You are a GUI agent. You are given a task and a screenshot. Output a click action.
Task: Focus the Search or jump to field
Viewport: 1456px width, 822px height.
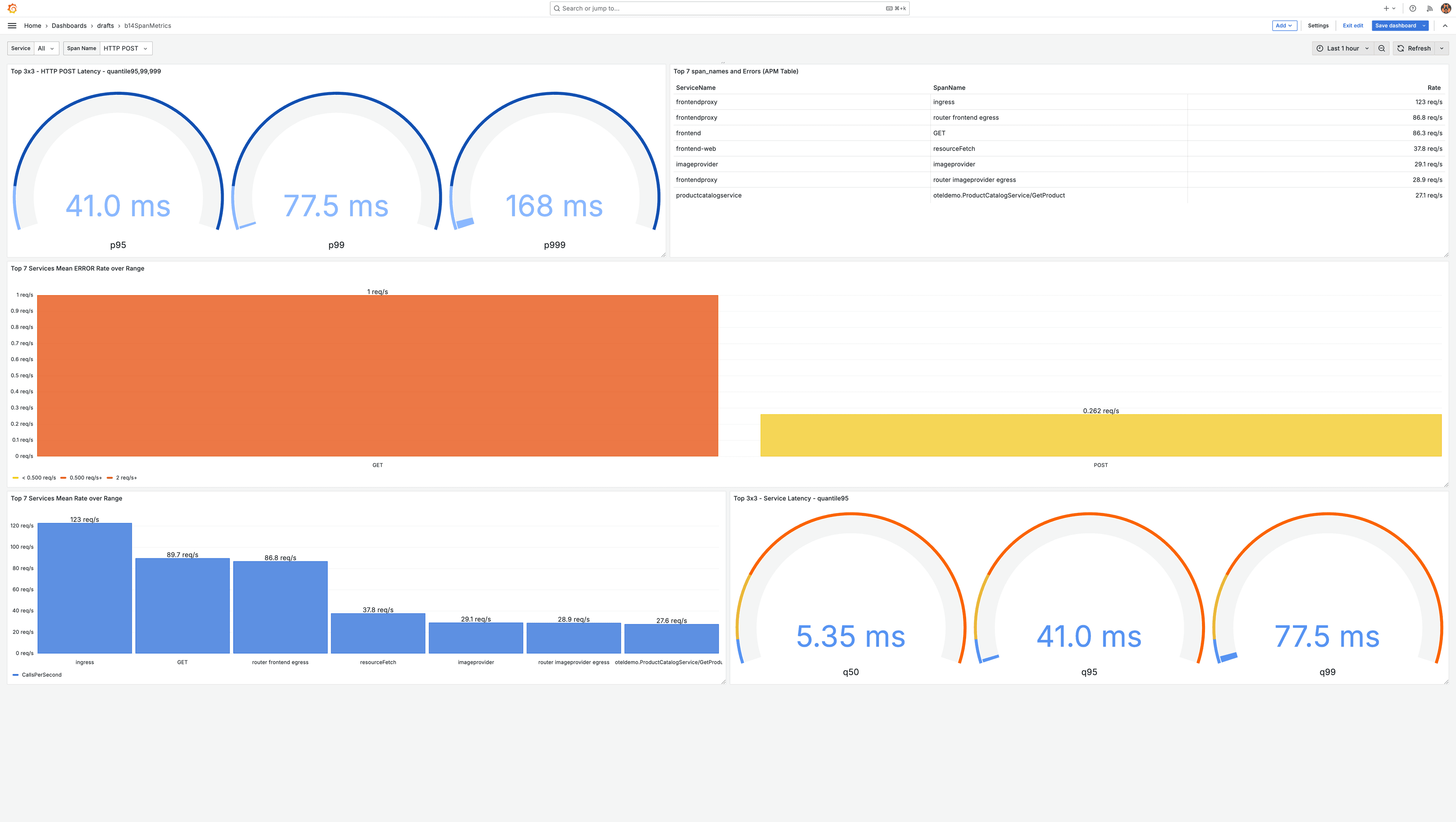(729, 8)
